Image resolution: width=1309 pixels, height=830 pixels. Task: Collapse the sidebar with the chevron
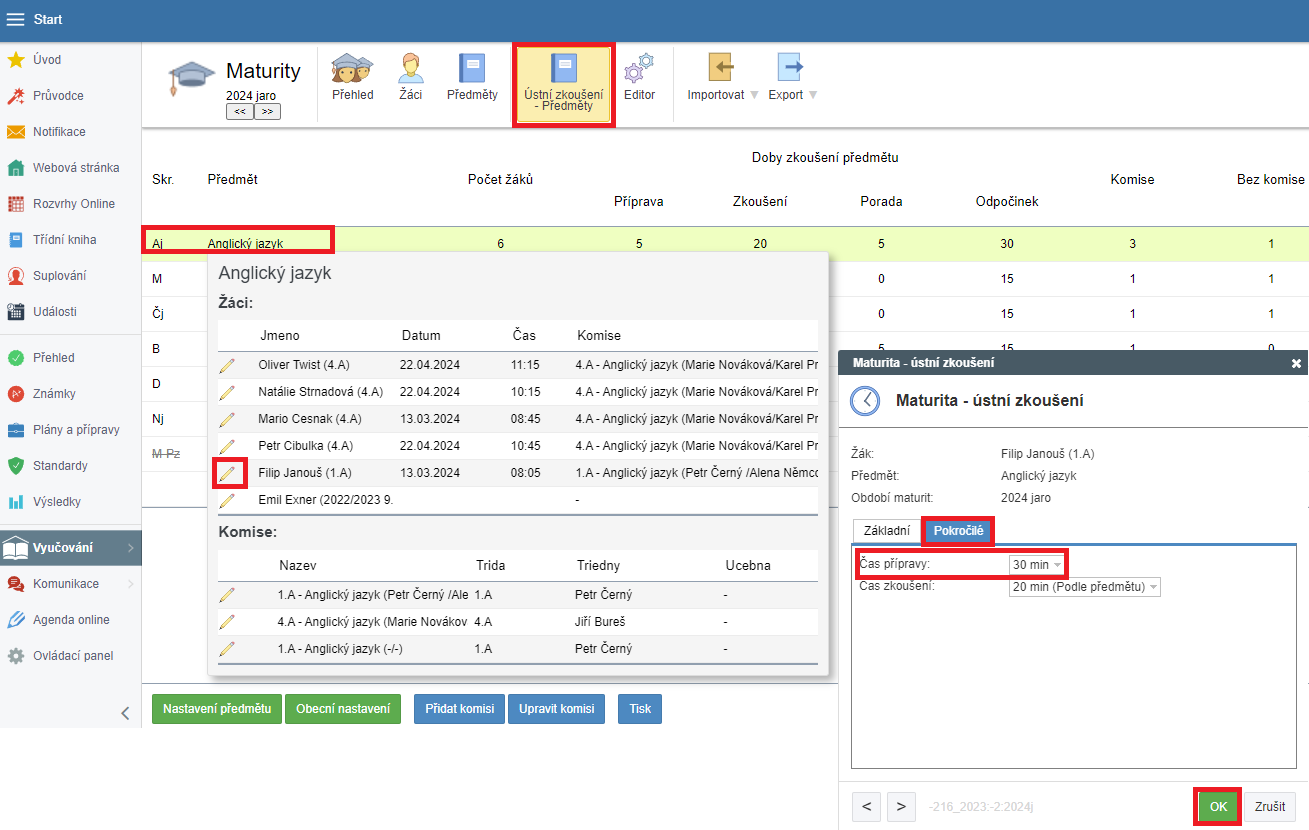(x=125, y=713)
